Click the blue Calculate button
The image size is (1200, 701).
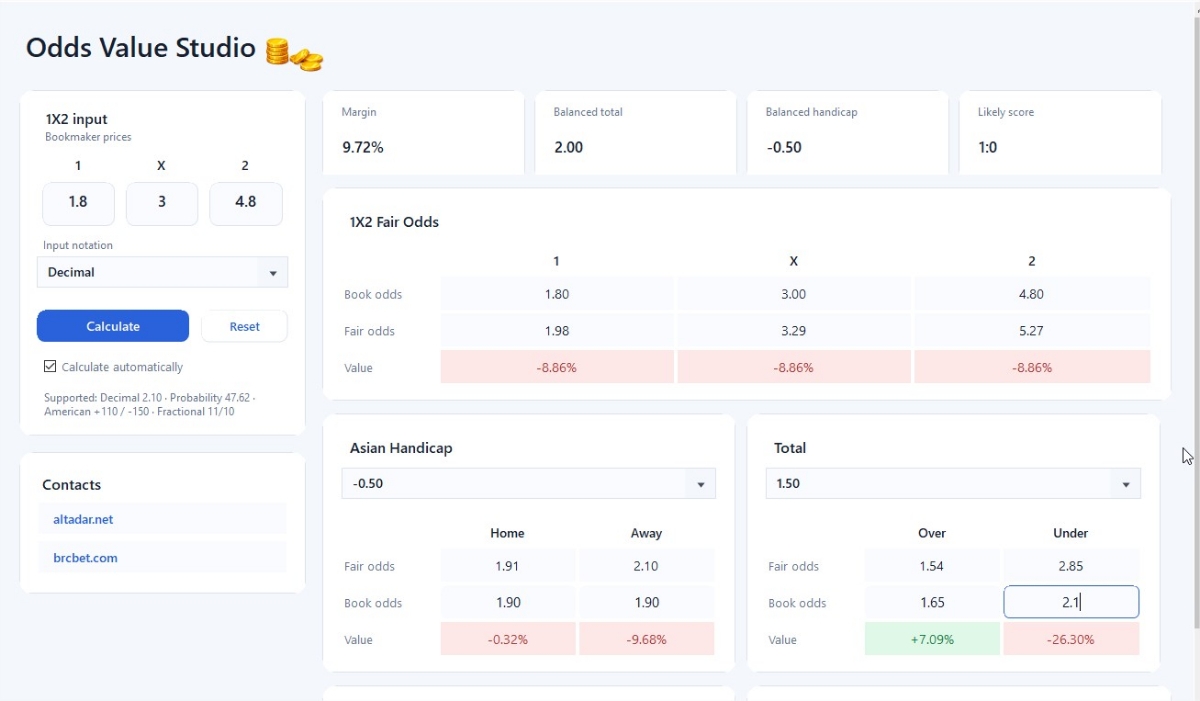point(113,326)
